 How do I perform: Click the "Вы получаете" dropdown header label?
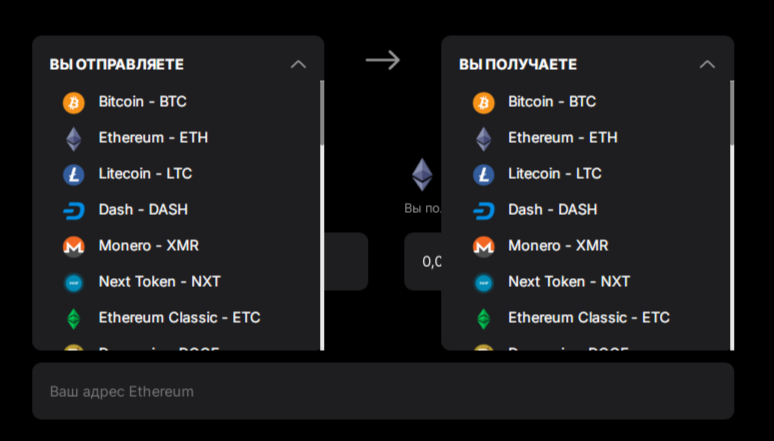(518, 64)
